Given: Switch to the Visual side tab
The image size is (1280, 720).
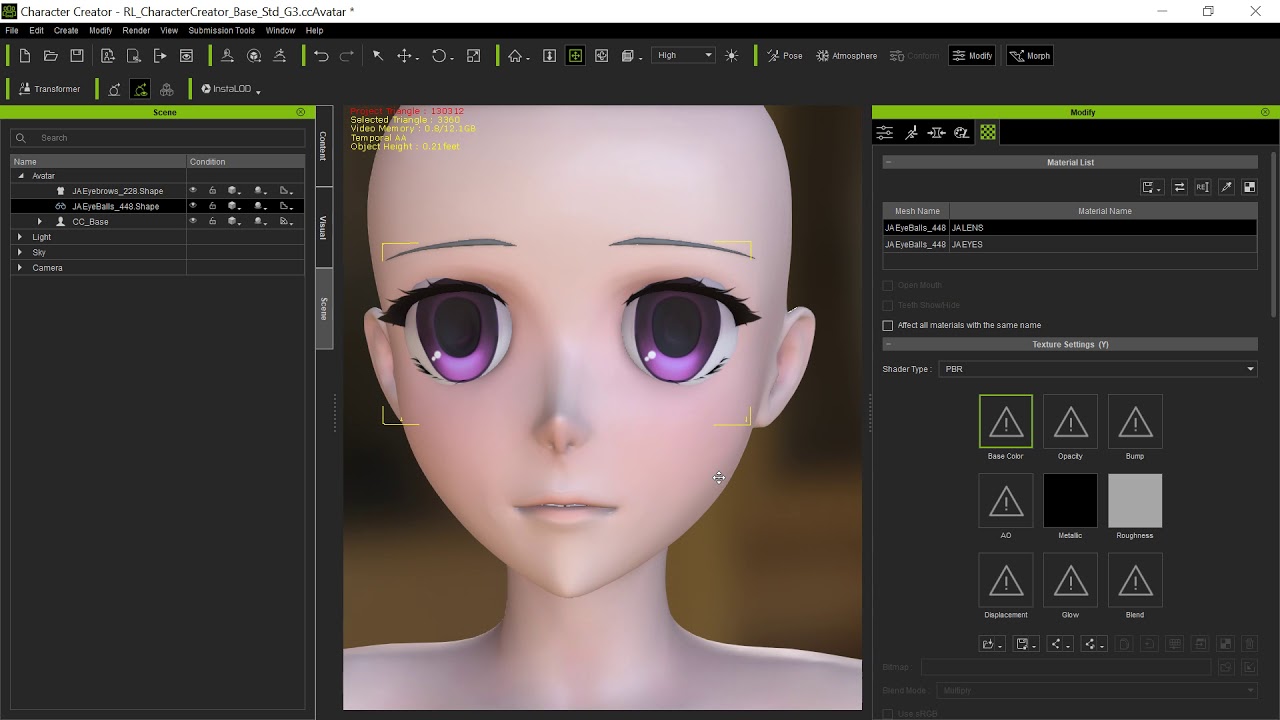Looking at the screenshot, I should pyautogui.click(x=323, y=227).
